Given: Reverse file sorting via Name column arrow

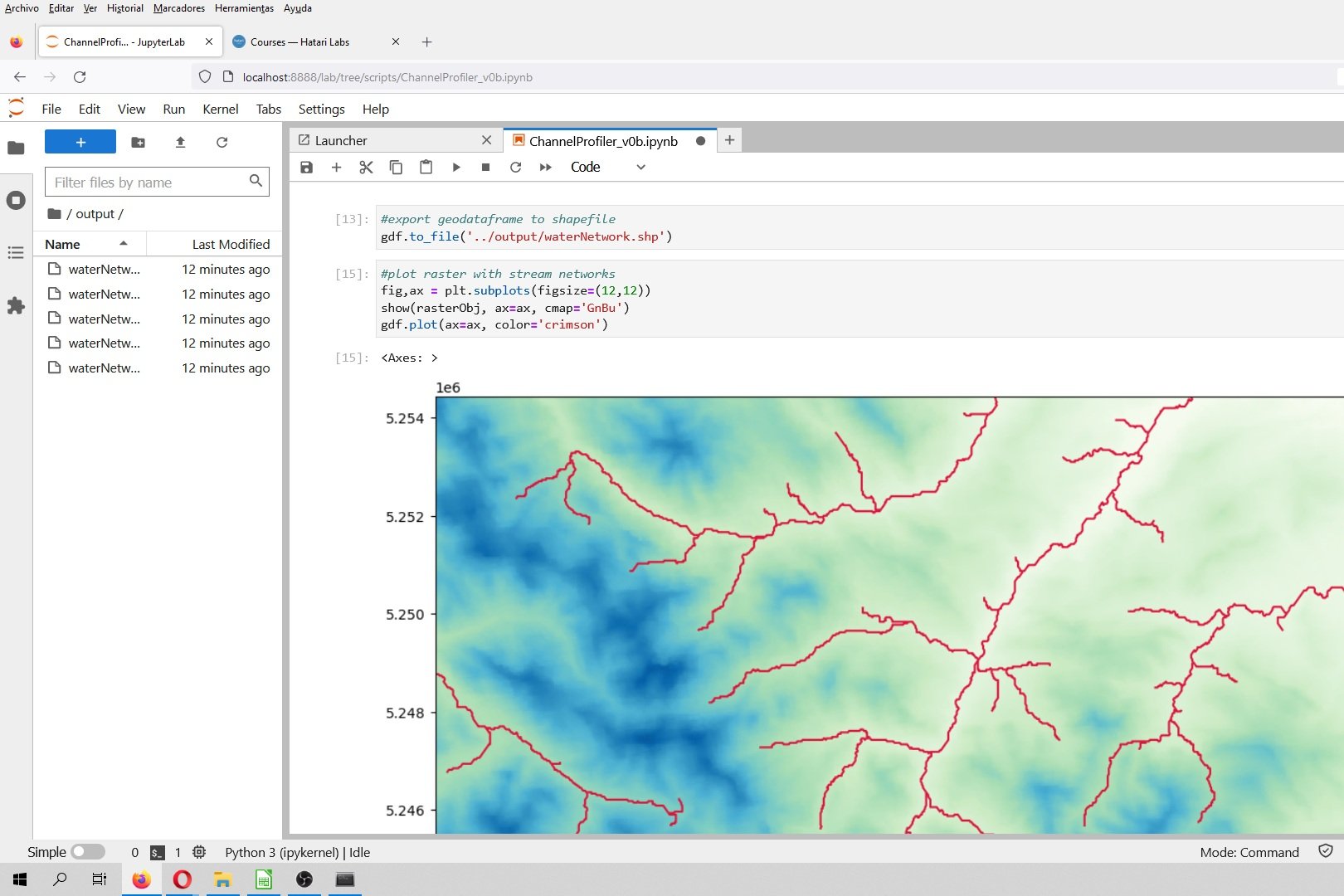Looking at the screenshot, I should pyautogui.click(x=123, y=243).
